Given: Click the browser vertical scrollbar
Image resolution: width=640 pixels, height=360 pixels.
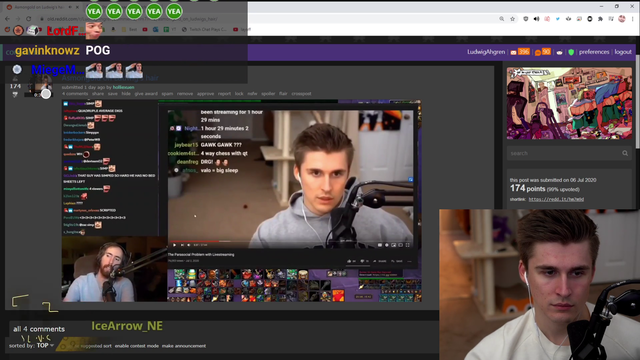Looking at the screenshot, I should point(638,102).
